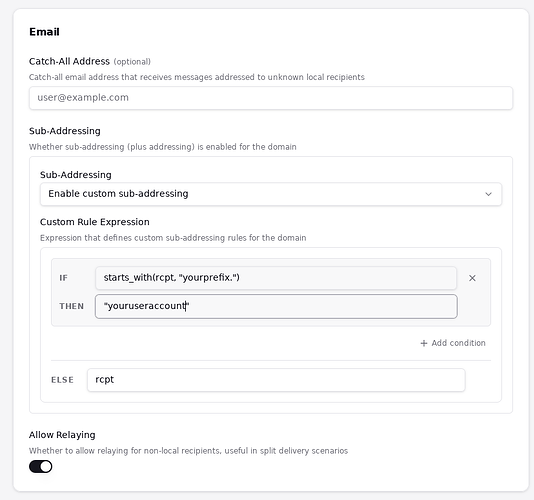Viewport: 534px width, 500px height.
Task: Select the THEN field containing youruseraccount
Action: point(276,307)
